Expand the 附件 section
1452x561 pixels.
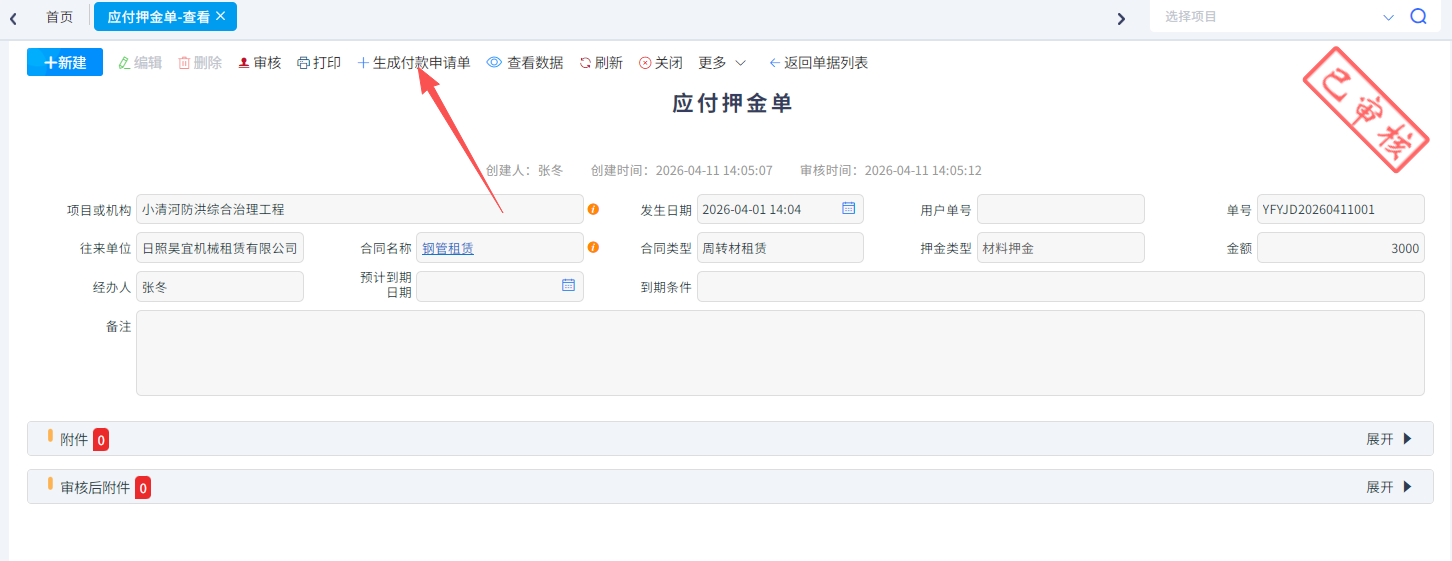1390,439
